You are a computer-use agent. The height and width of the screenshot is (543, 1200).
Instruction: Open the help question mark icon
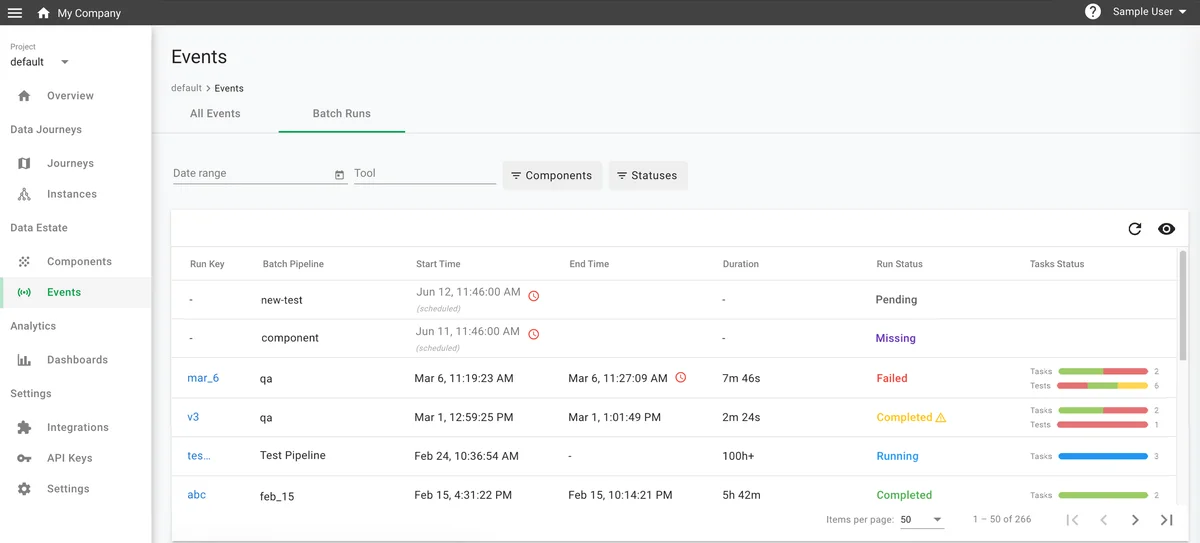(1093, 12)
